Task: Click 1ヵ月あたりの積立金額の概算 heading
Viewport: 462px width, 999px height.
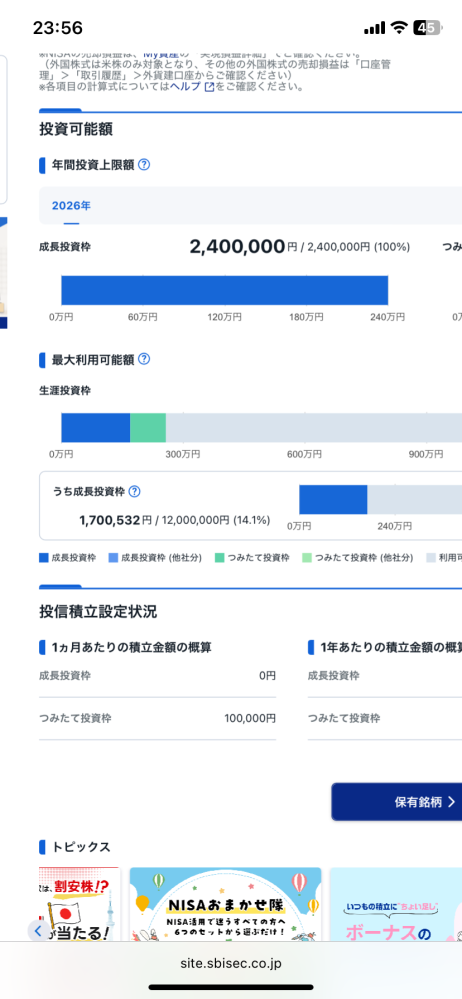Action: click(x=131, y=647)
